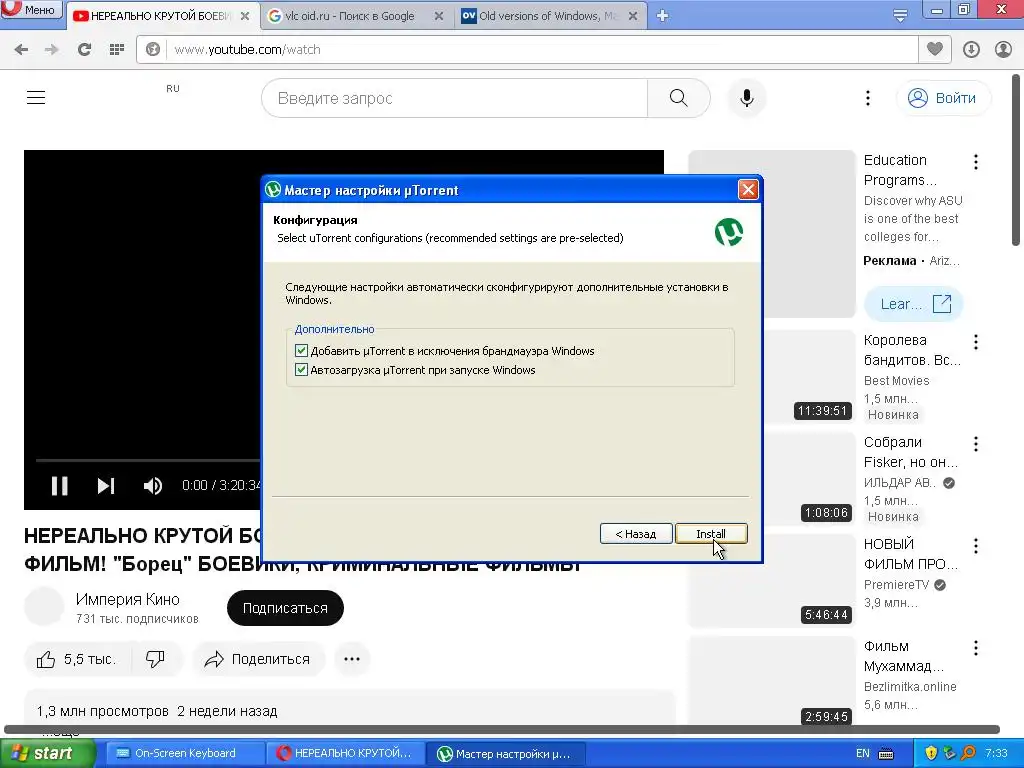Click the magnifier tray icon
This screenshot has width=1024, height=768.
pos(968,753)
